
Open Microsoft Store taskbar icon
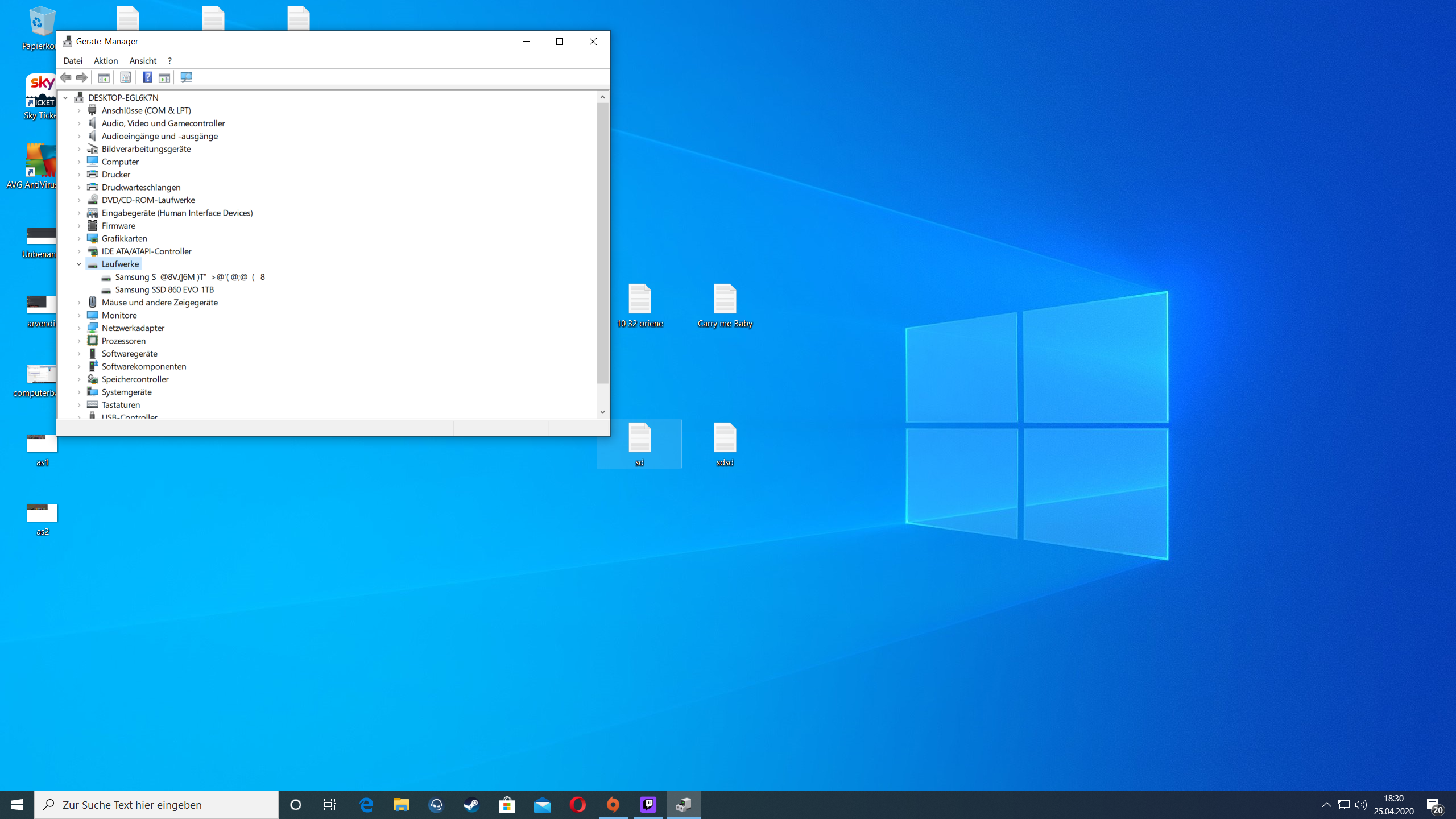[x=507, y=805]
